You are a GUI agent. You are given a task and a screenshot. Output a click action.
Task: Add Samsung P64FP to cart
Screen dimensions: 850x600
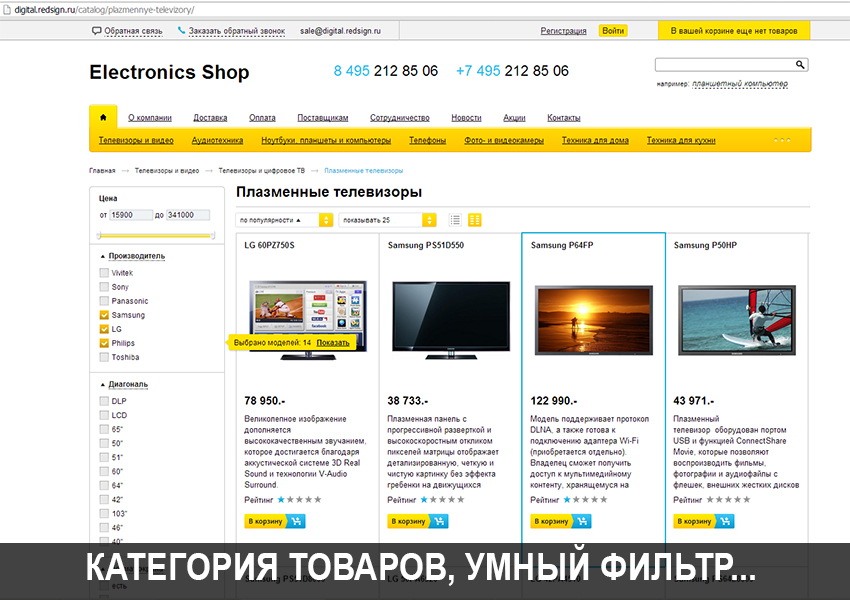coord(561,521)
